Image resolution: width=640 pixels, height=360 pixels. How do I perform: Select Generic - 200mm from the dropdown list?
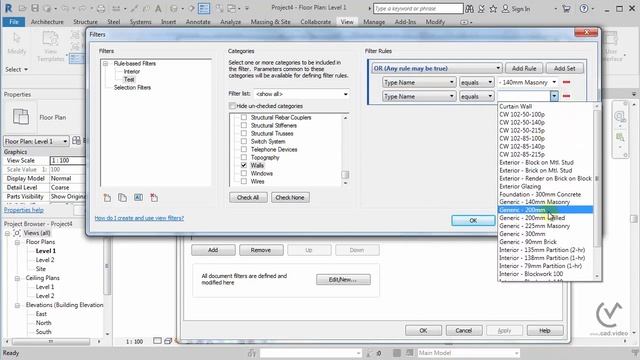(545, 210)
